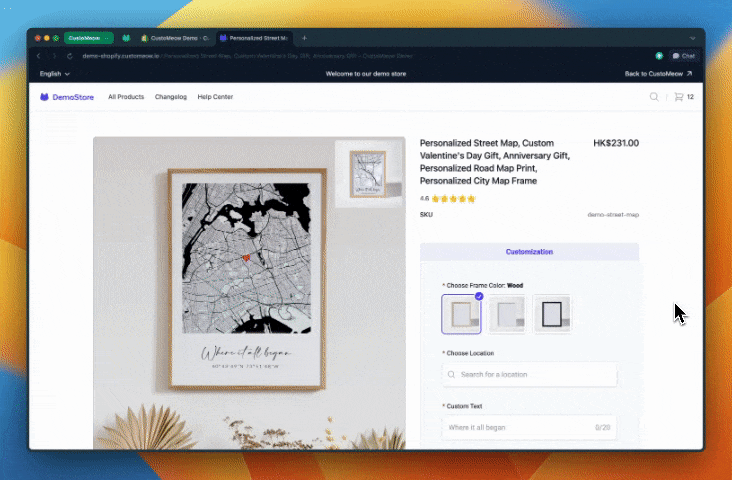Expand the English language dropdown
This screenshot has height=480, width=732.
54,74
